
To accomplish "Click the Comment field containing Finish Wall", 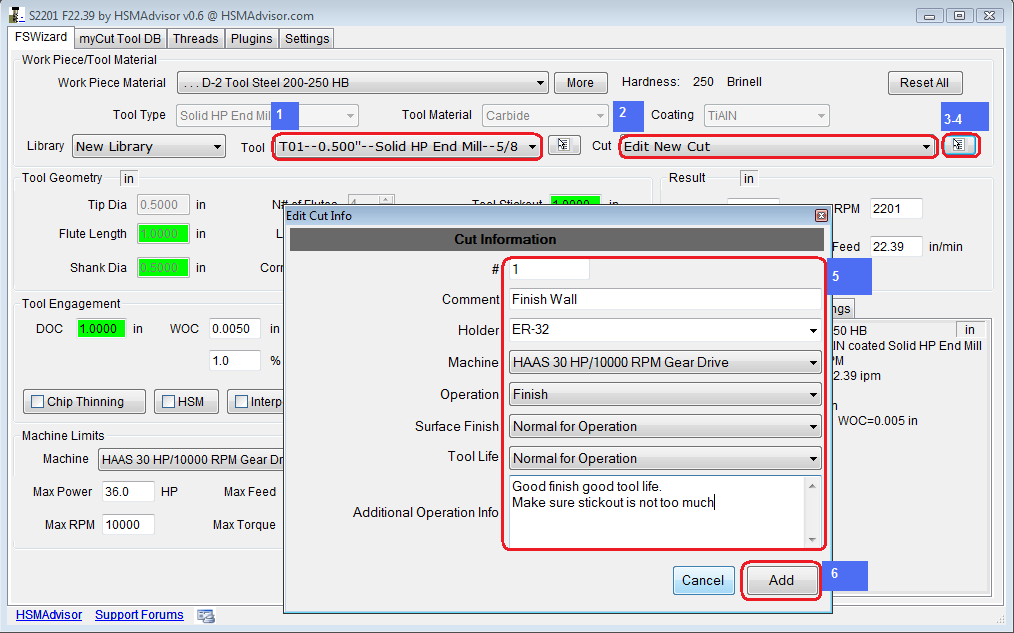I will click(x=664, y=299).
